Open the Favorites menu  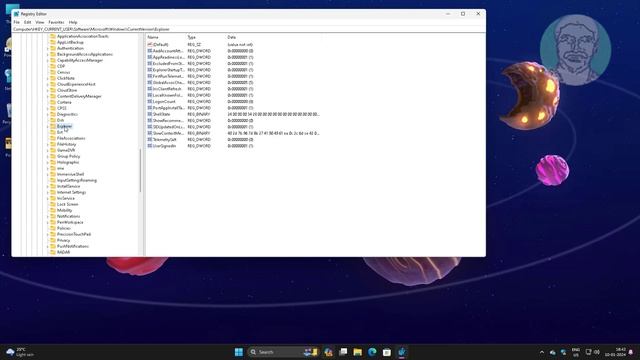tap(56, 22)
